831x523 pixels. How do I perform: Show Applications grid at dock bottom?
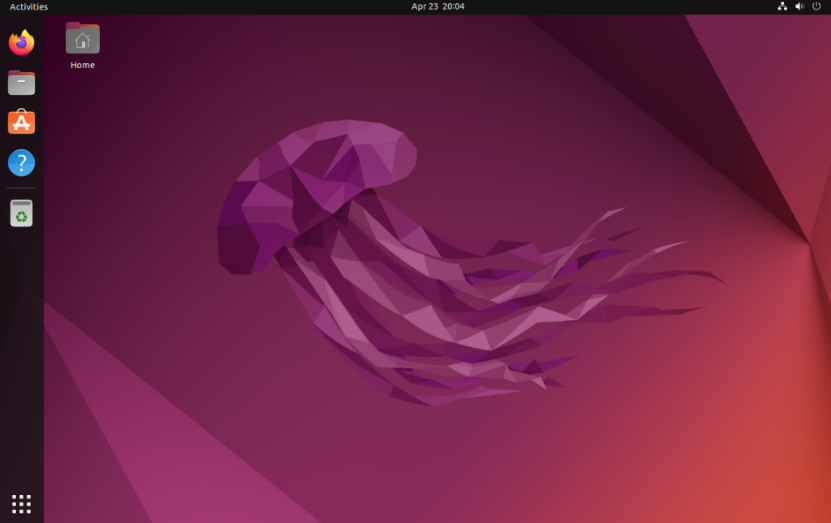coord(21,503)
